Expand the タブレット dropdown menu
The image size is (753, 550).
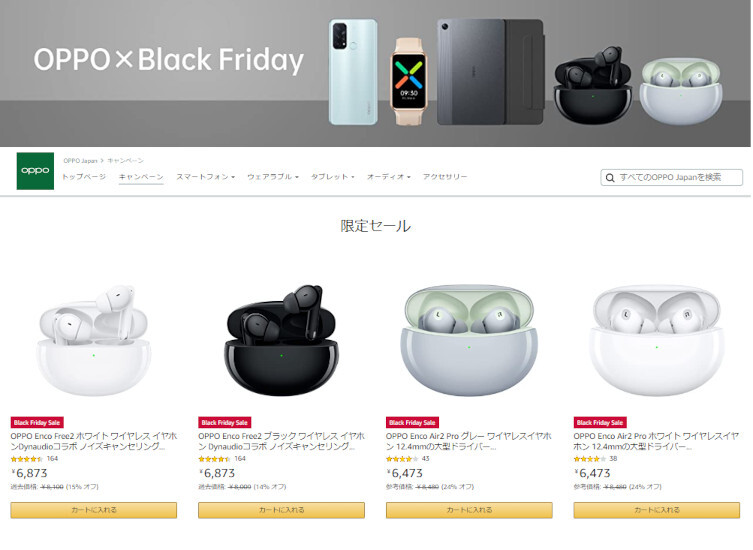click(332, 177)
